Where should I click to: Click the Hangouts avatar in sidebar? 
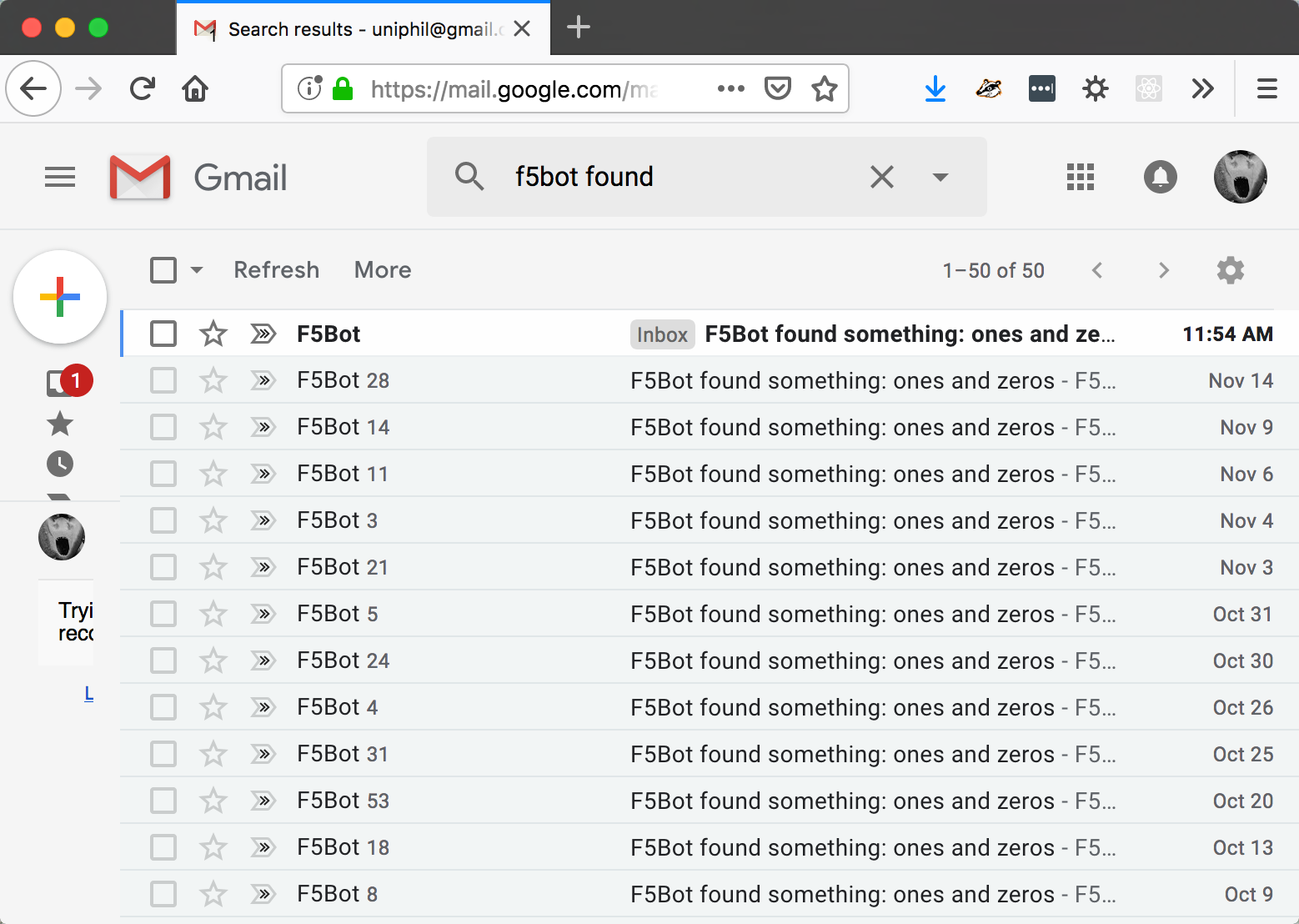pyautogui.click(x=62, y=537)
